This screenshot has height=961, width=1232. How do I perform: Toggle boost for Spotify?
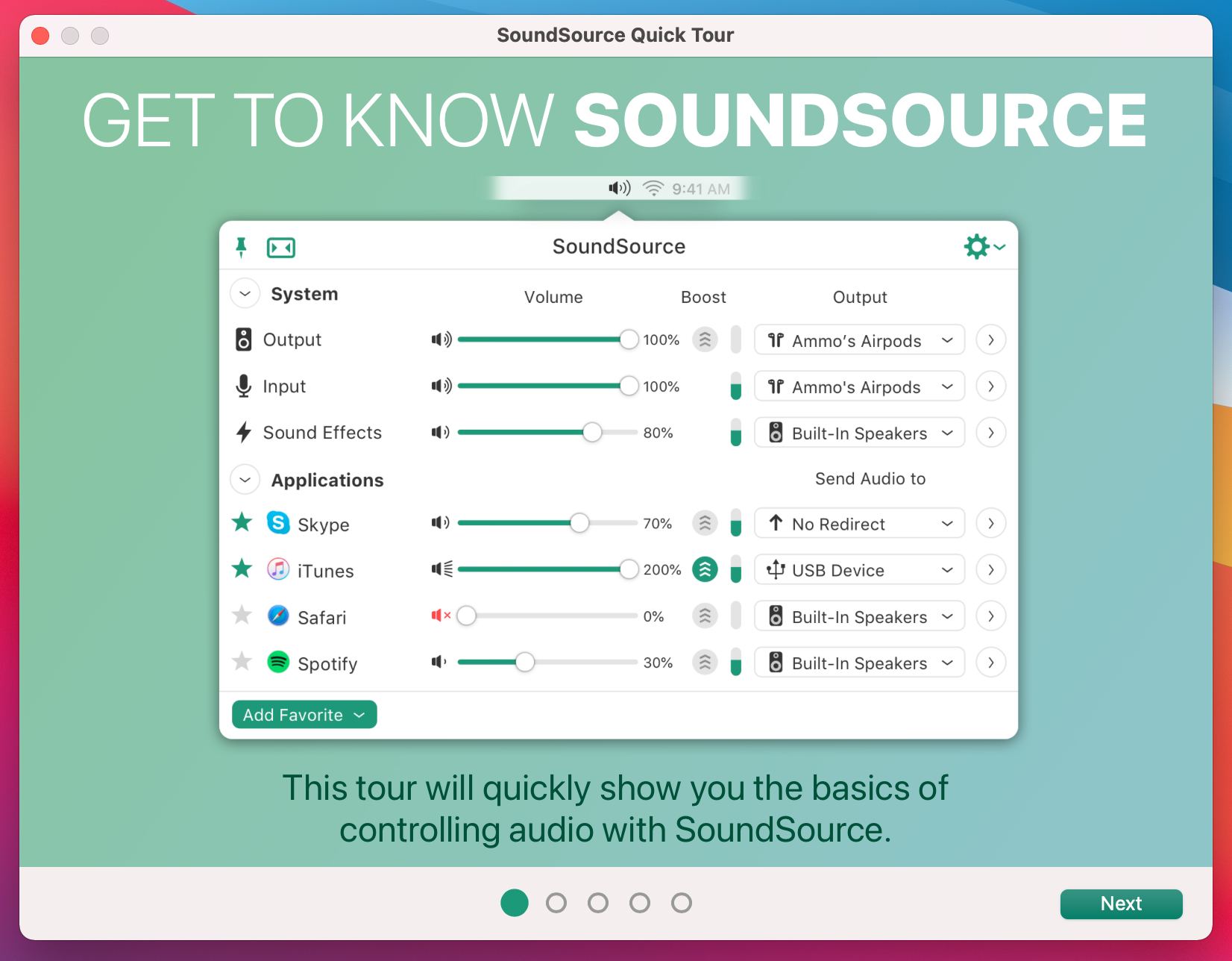(x=705, y=662)
